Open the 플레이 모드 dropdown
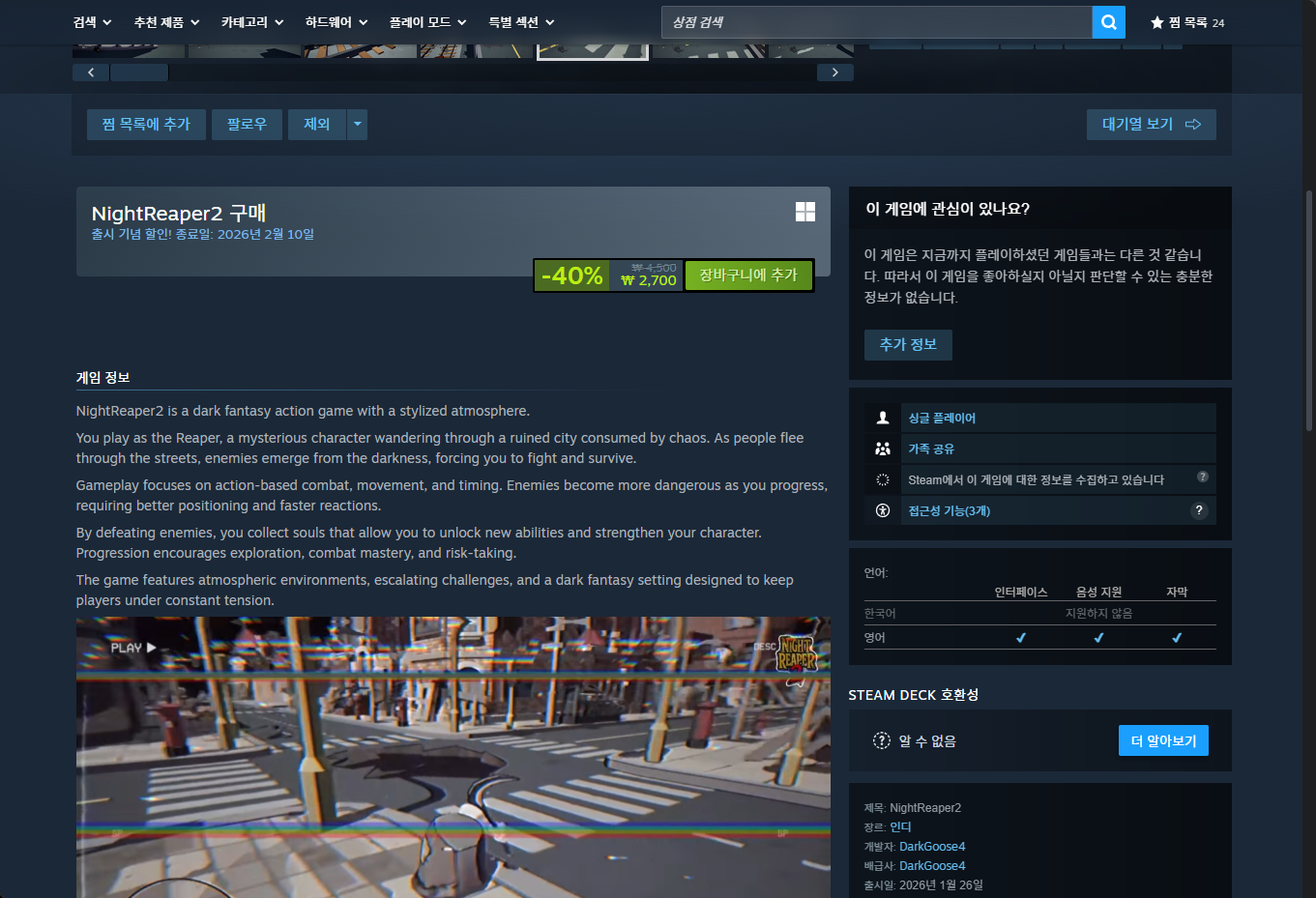Screen dimensions: 1316x898 (x=428, y=22)
